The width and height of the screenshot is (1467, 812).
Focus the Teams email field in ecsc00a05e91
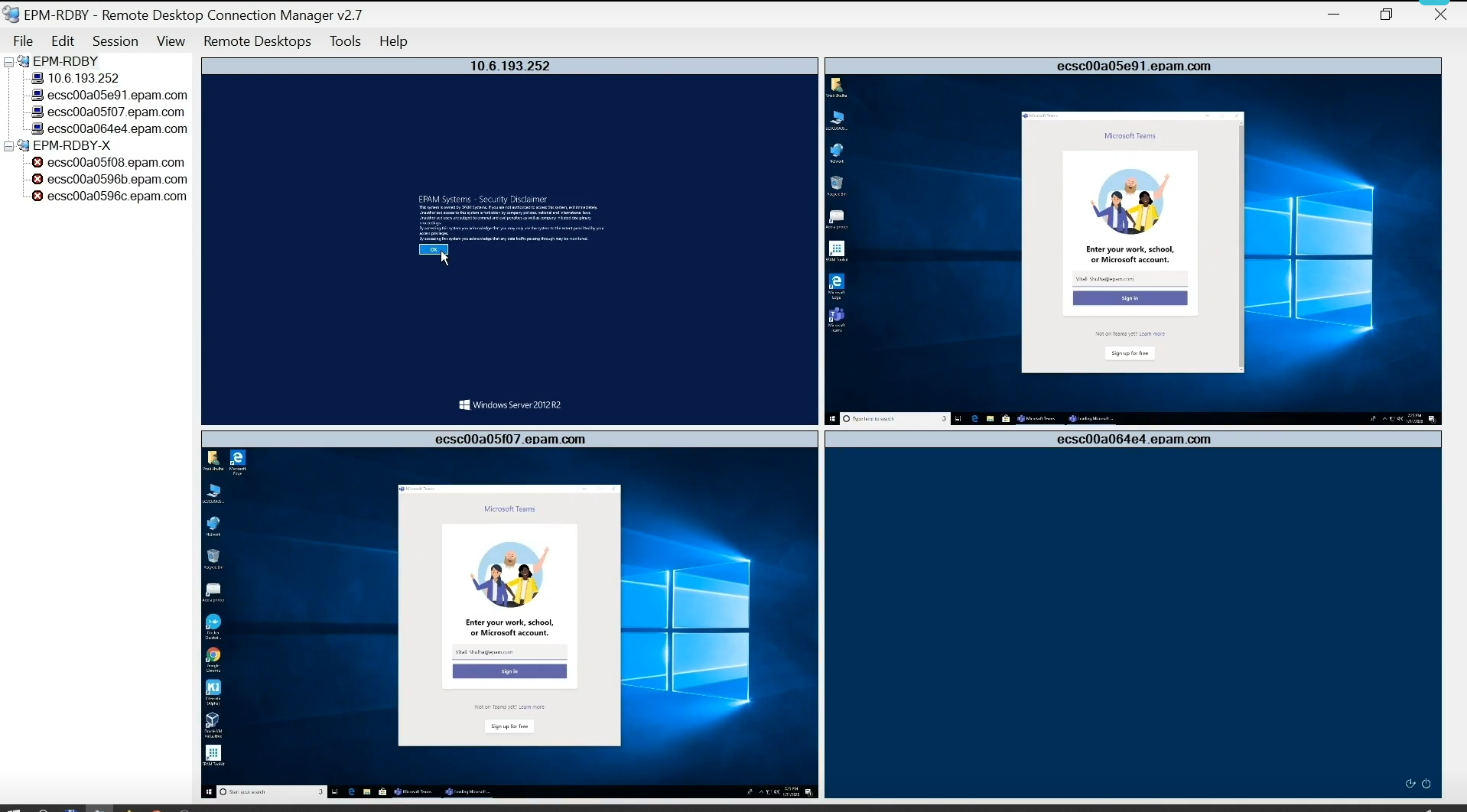(x=1130, y=279)
